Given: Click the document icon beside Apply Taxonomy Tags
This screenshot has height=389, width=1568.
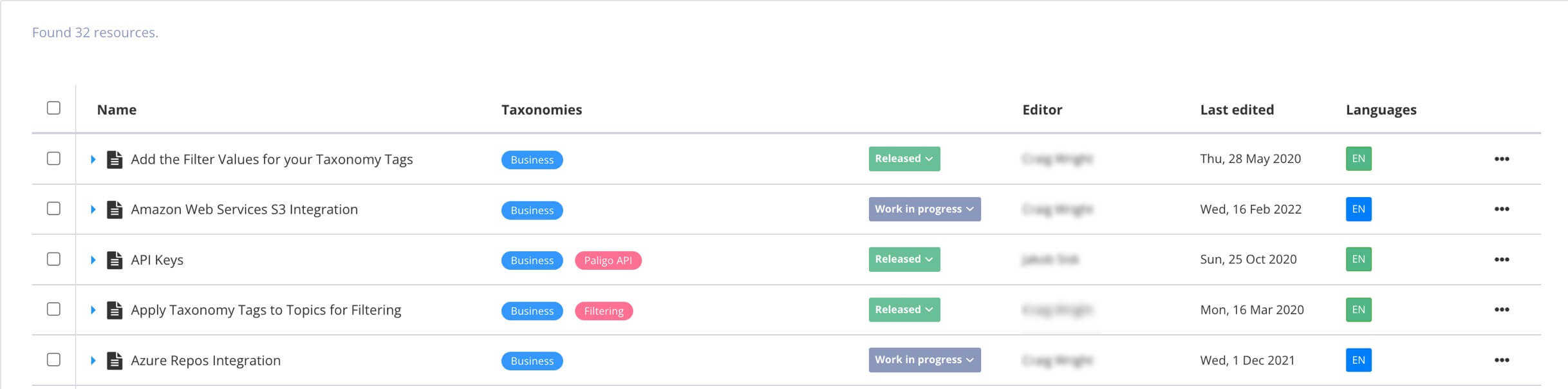Looking at the screenshot, I should [113, 310].
